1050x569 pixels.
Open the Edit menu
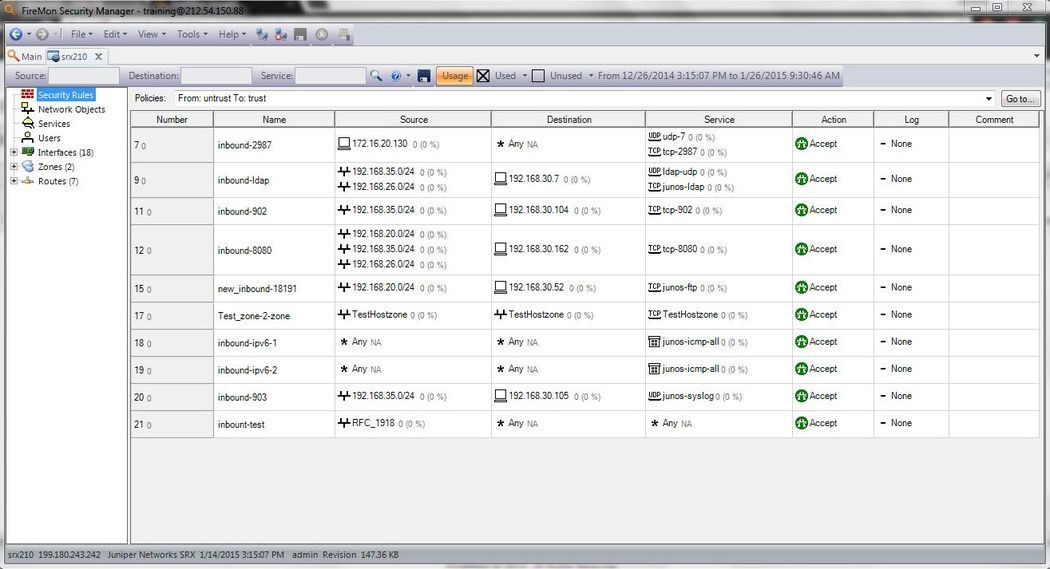click(115, 34)
